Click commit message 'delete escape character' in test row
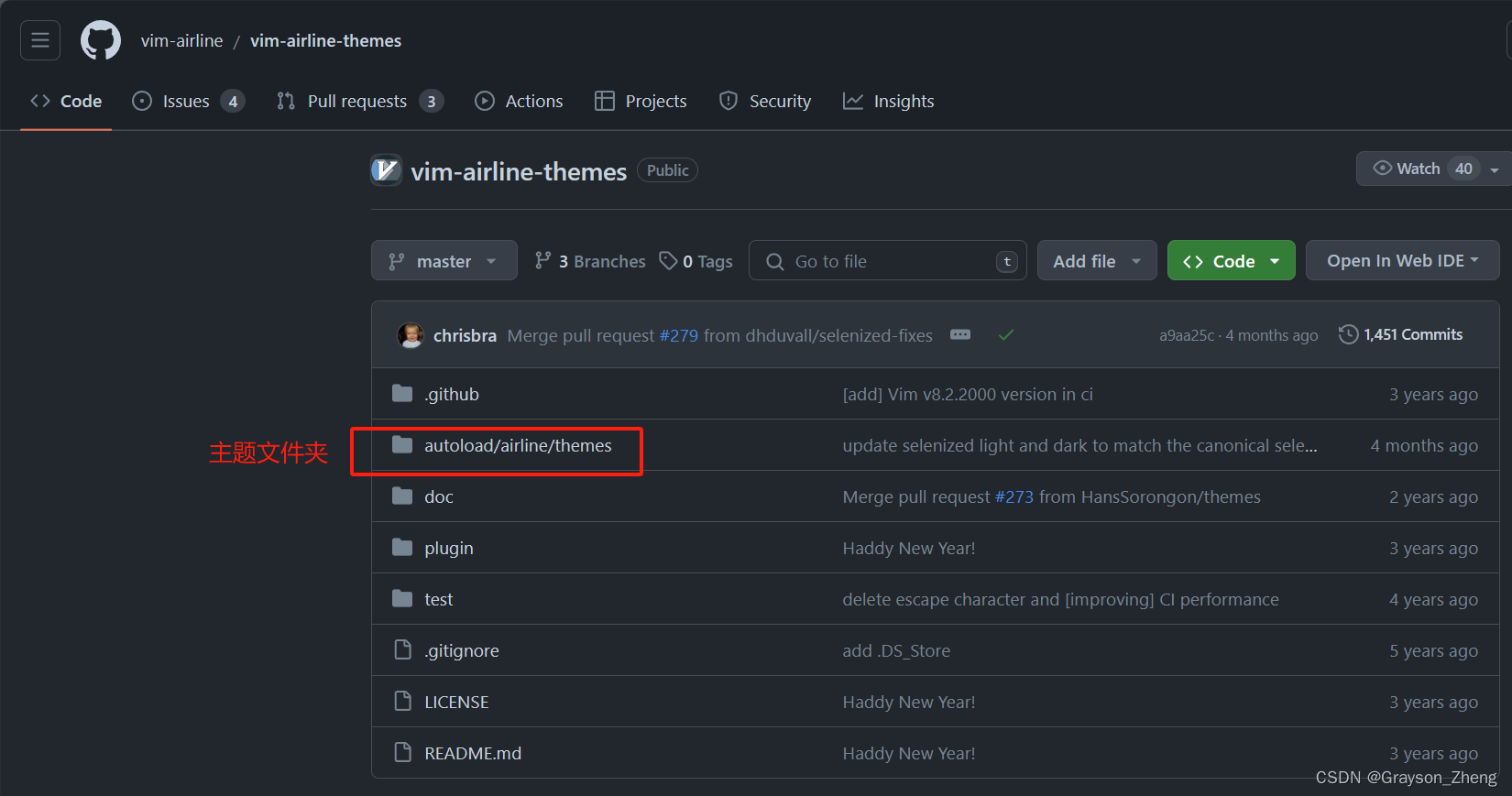This screenshot has height=796, width=1512. (x=1060, y=599)
